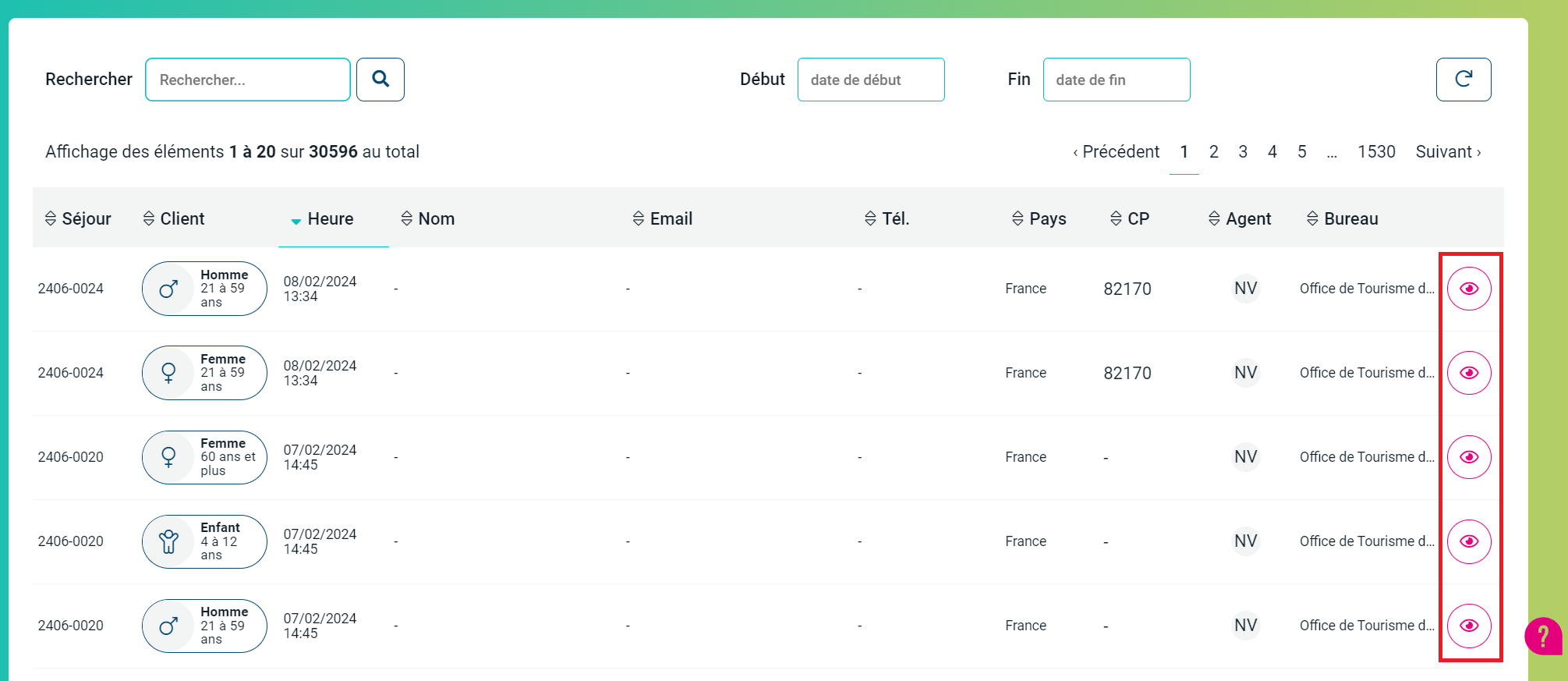
Task: Sort table by Bureau column
Action: (1343, 219)
